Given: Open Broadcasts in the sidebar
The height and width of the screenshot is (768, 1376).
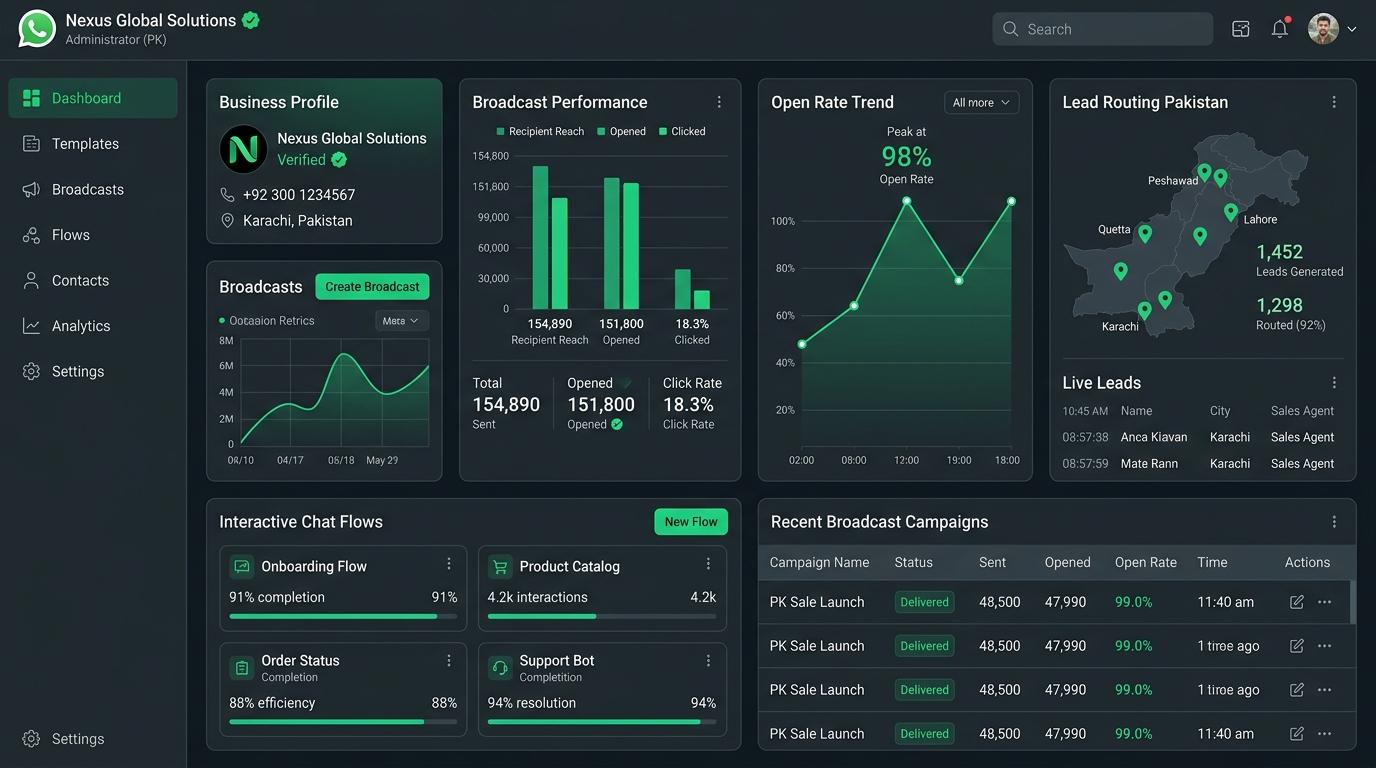Looking at the screenshot, I should click(x=93, y=189).
